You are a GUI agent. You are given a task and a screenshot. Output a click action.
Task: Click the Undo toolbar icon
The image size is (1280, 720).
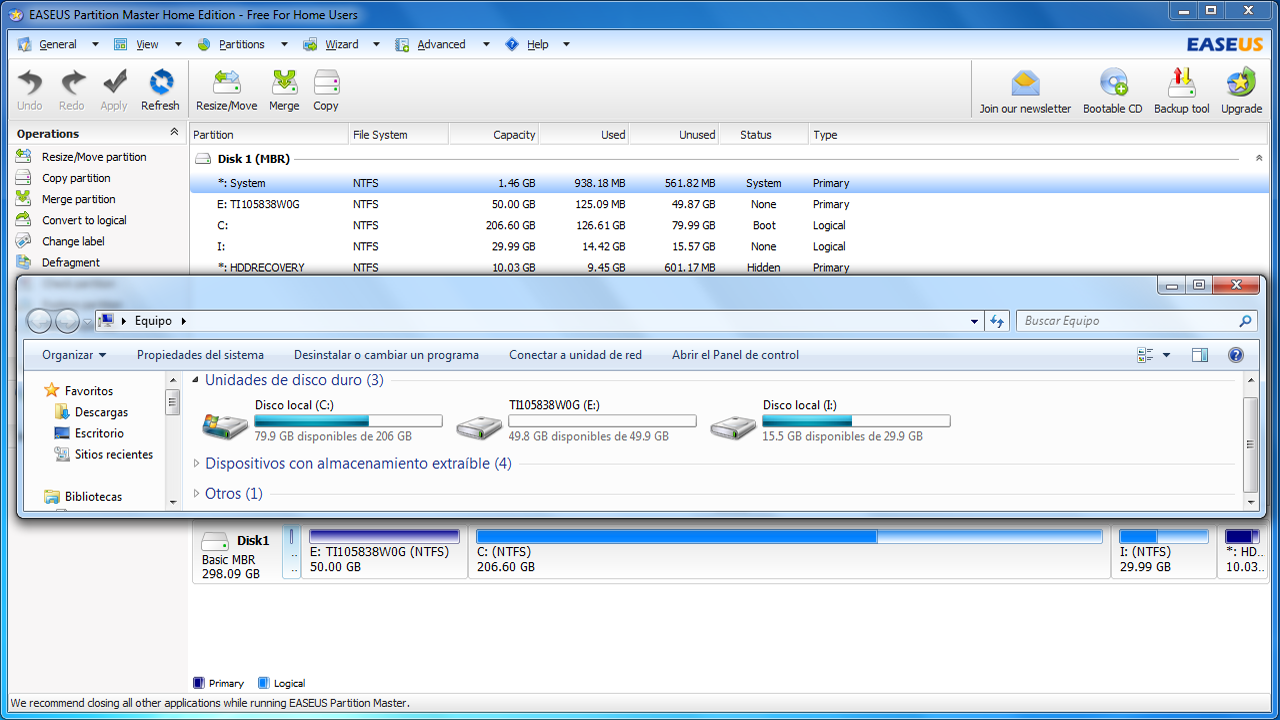[30, 82]
